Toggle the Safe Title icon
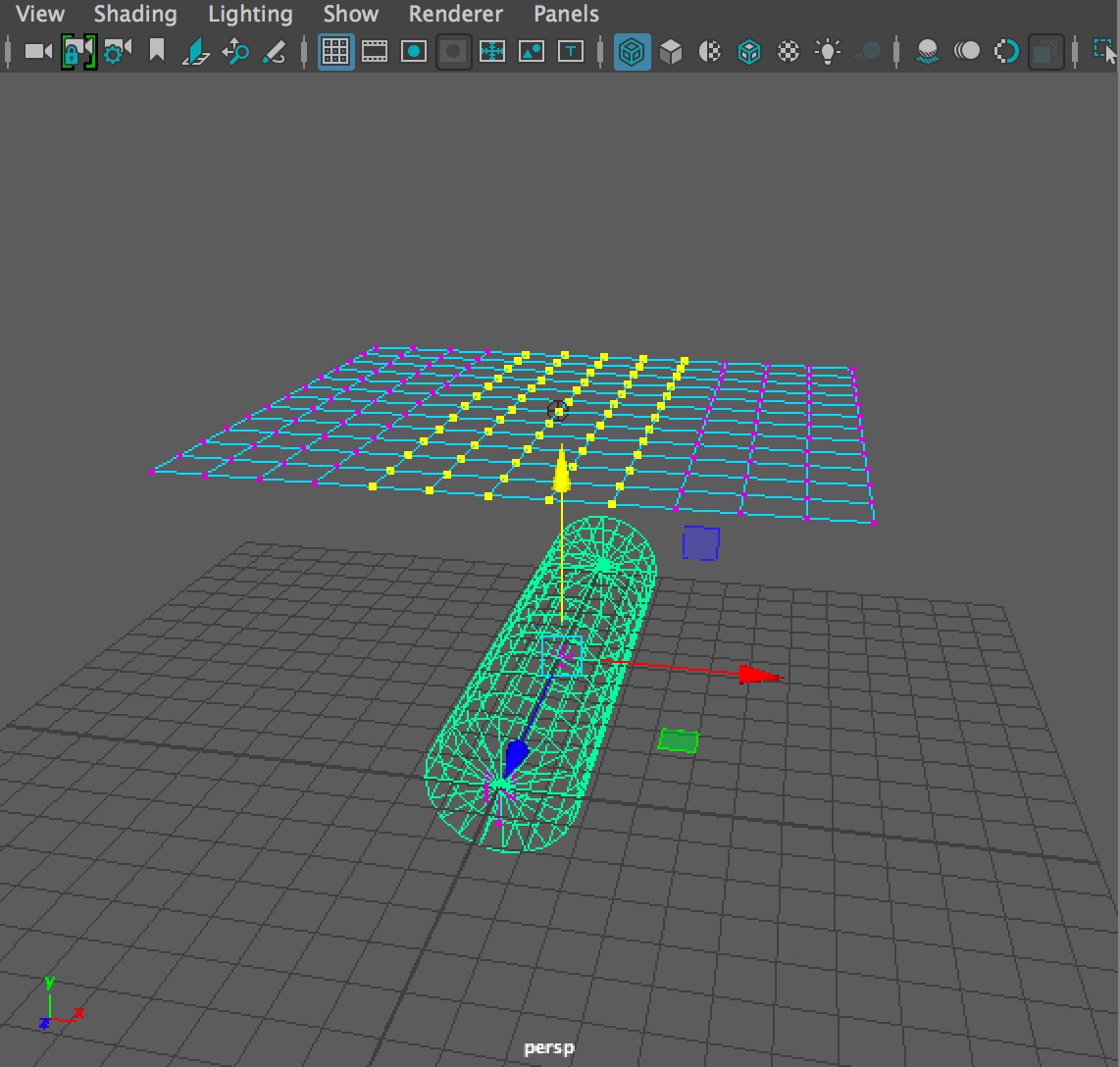 click(571, 51)
